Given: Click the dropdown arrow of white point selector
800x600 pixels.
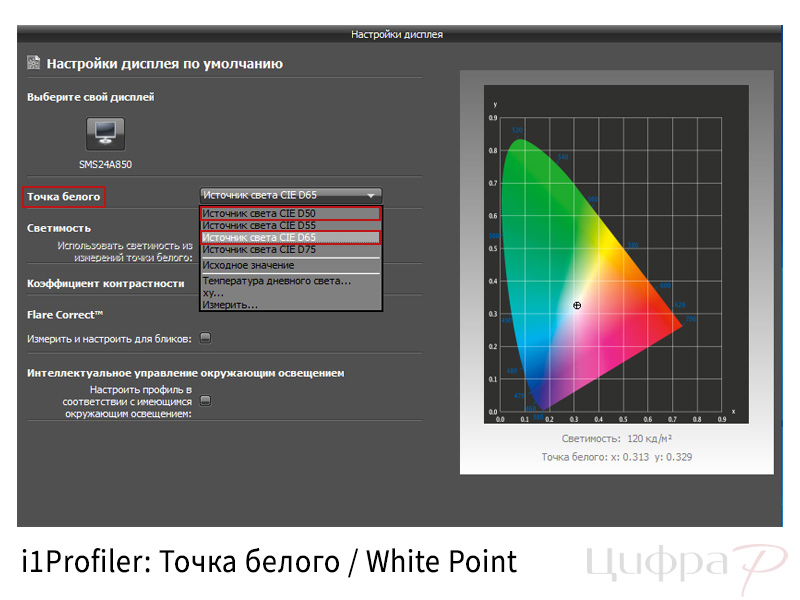Looking at the screenshot, I should [371, 195].
